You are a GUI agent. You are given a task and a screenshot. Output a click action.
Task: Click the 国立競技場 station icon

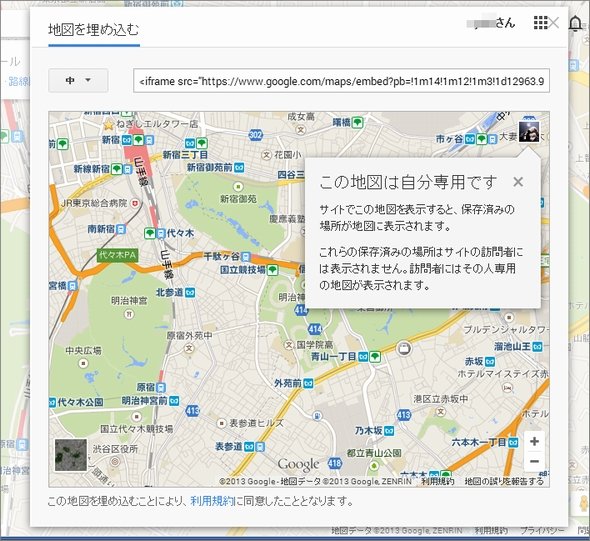click(272, 270)
